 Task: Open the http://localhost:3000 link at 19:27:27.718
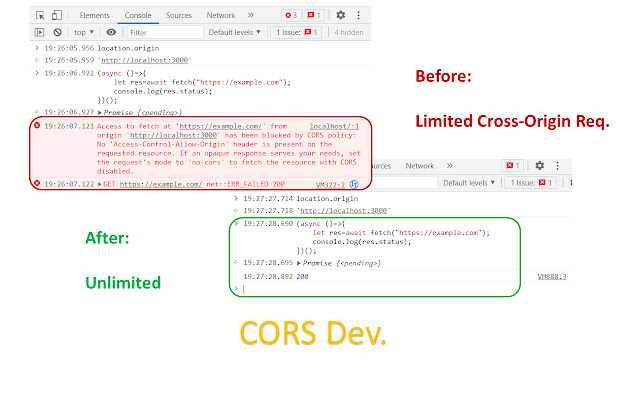344,211
